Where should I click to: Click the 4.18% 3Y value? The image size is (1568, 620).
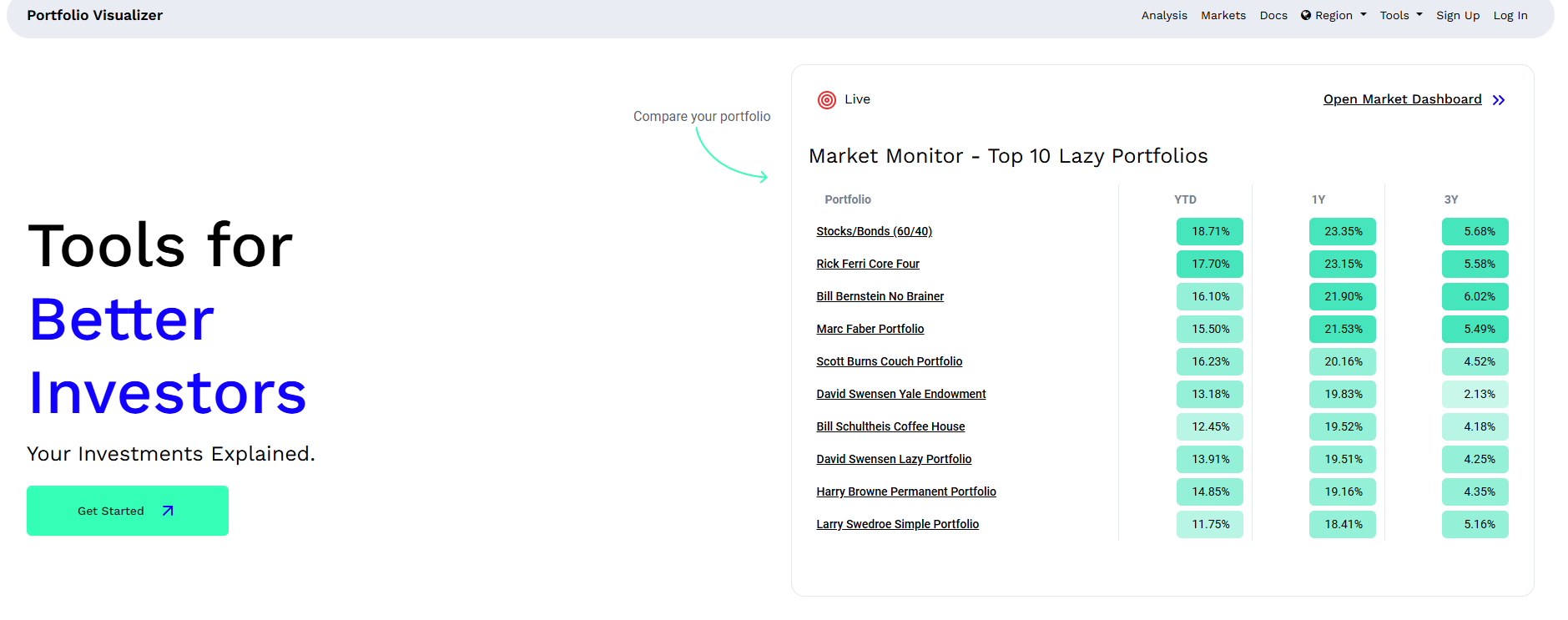[x=1475, y=426]
